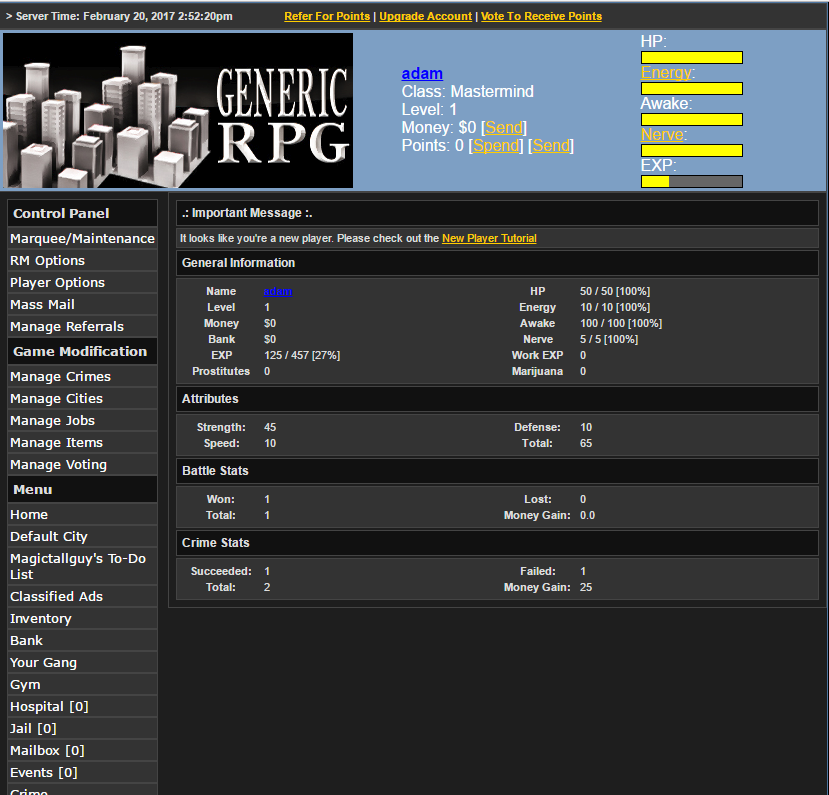Click the Energy link in header

pyautogui.click(x=664, y=73)
